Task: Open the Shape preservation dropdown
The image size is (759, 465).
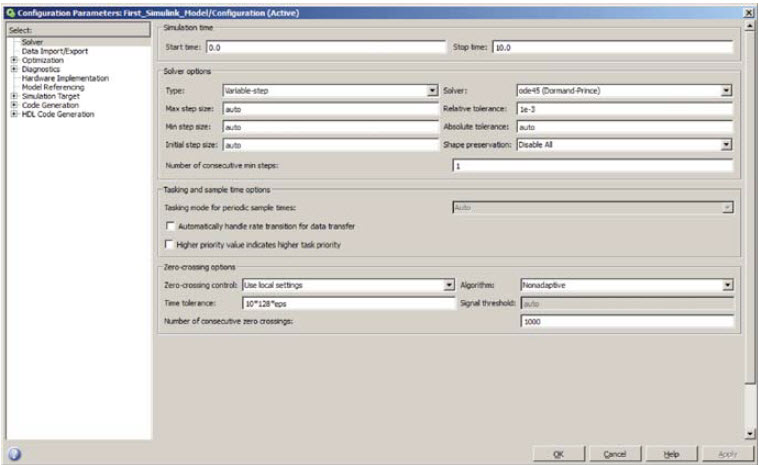Action: coord(726,145)
